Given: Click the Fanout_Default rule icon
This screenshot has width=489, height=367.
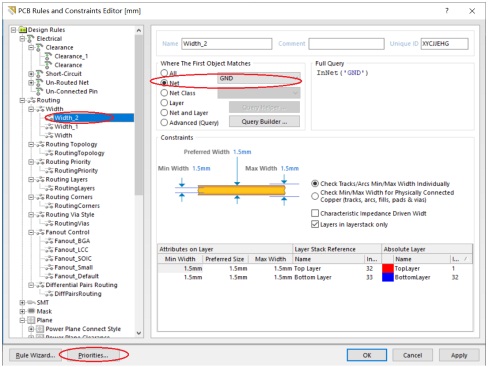Looking at the screenshot, I should (49, 276).
